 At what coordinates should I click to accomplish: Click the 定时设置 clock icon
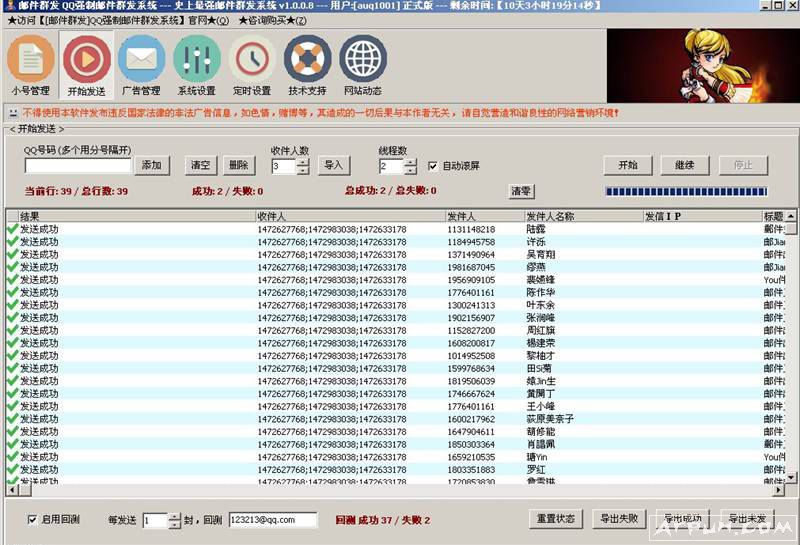[252, 62]
